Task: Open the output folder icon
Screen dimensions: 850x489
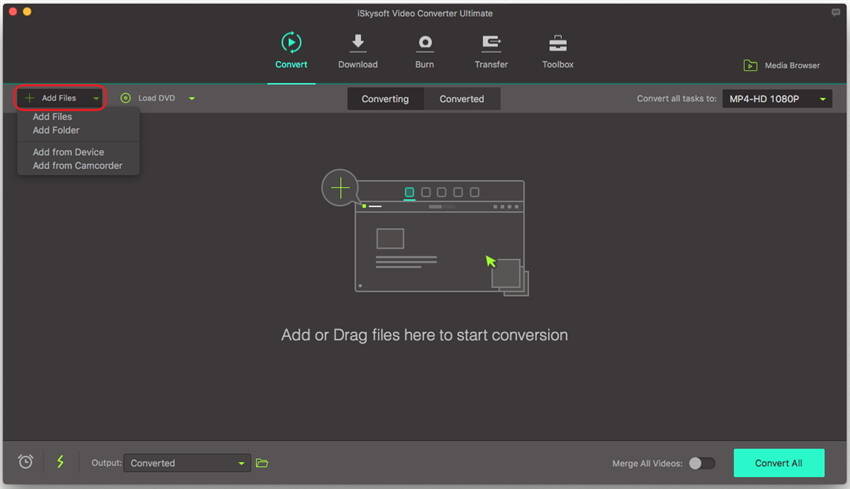Action: (262, 463)
